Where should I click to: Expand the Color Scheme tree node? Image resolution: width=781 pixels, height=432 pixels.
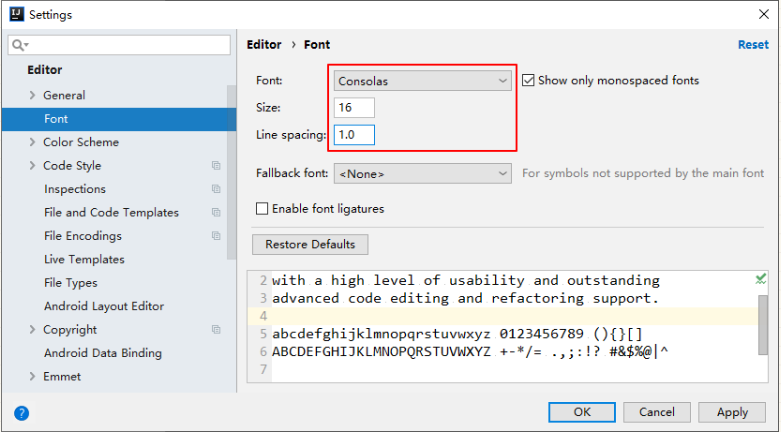(32, 143)
